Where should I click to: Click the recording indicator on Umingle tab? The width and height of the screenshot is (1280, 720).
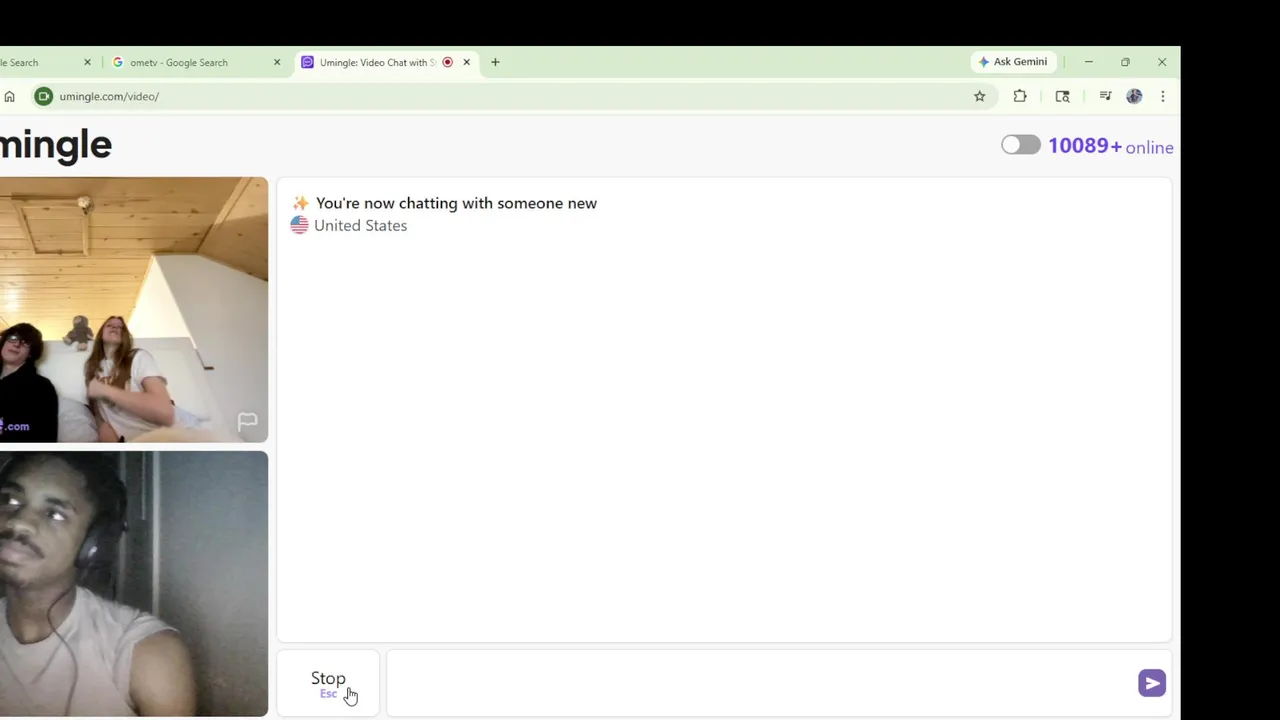[447, 62]
